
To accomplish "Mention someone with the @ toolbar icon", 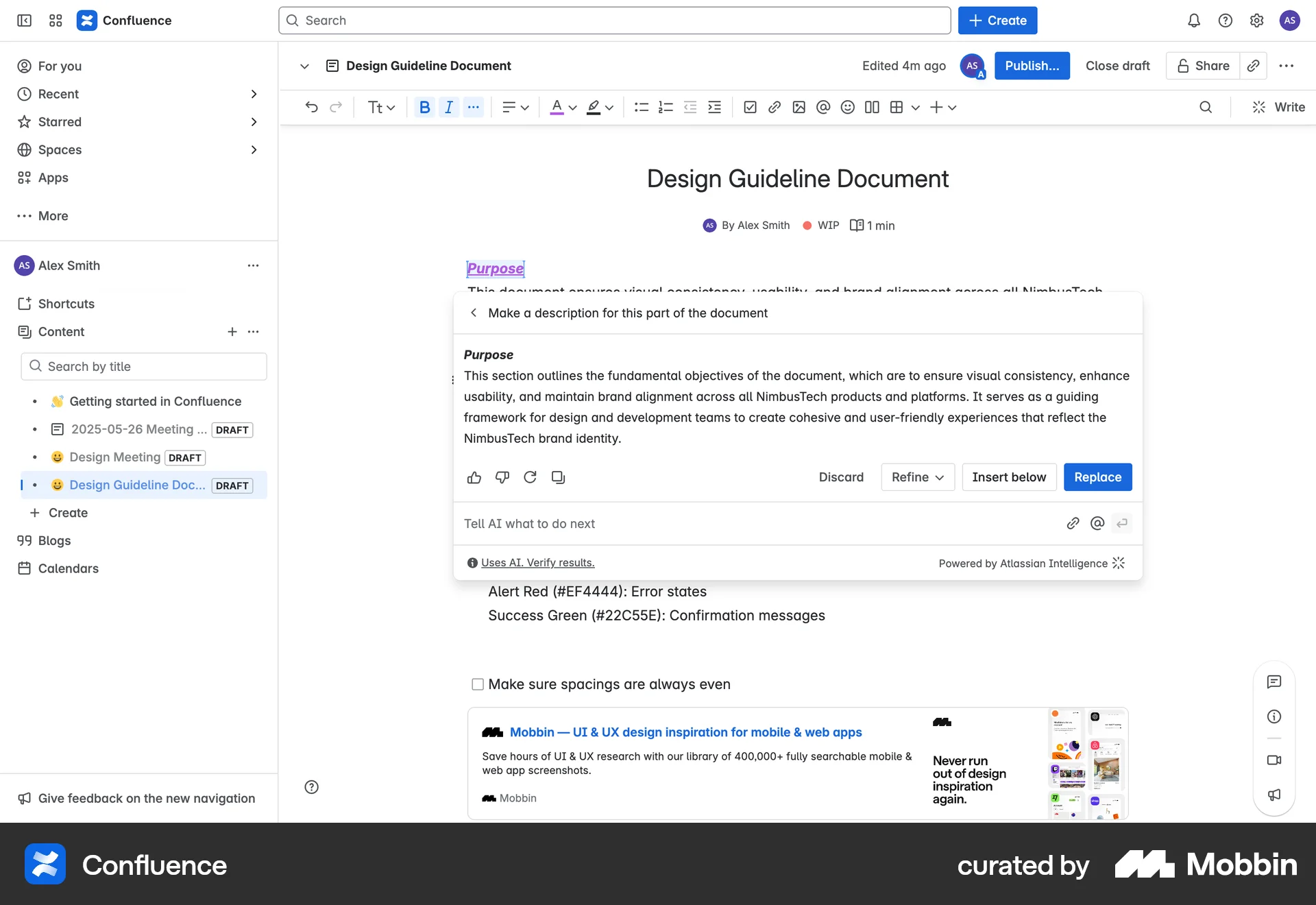I will coord(823,107).
